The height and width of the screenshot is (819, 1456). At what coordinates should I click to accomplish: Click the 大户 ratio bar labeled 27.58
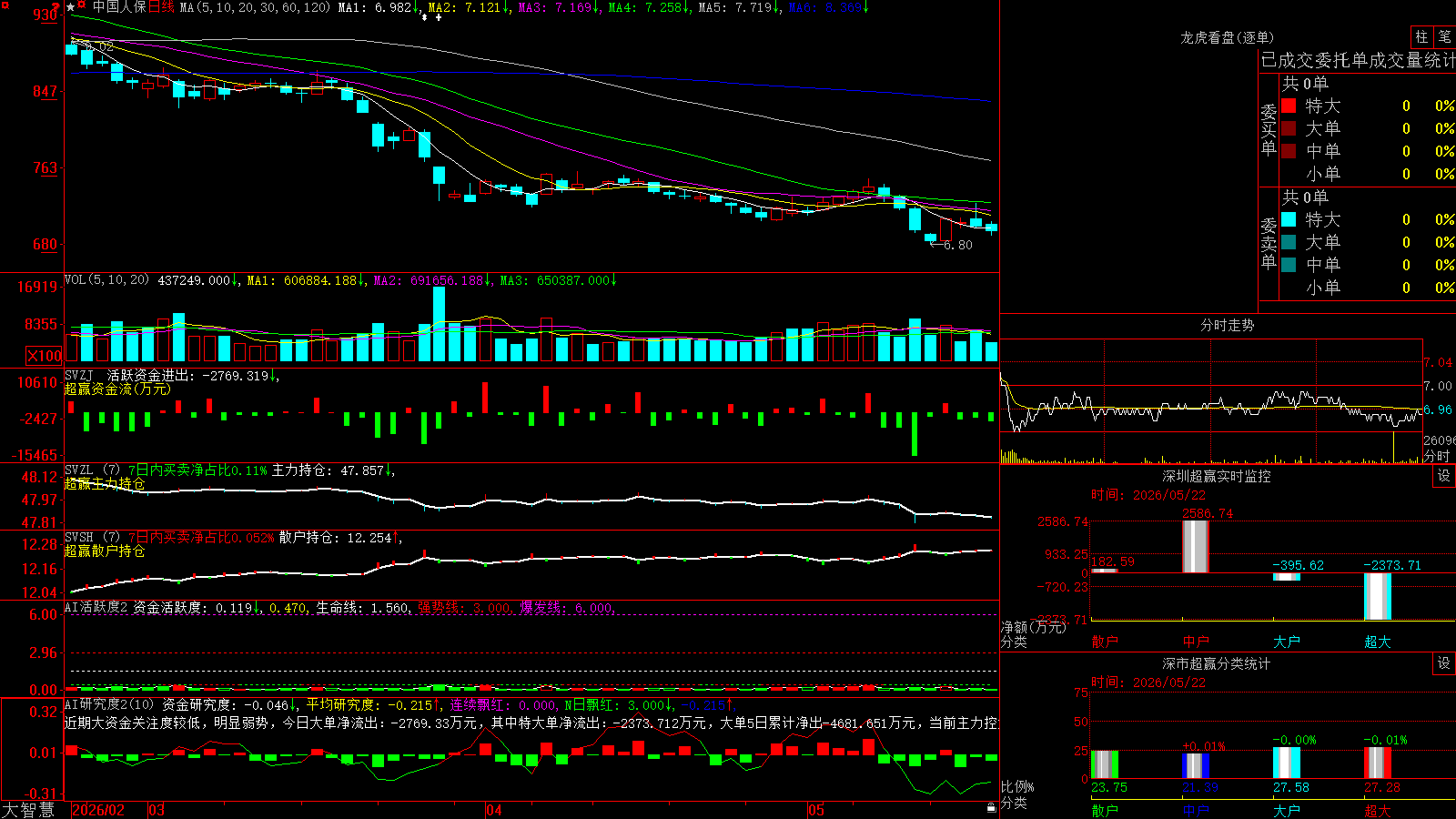[x=1287, y=763]
